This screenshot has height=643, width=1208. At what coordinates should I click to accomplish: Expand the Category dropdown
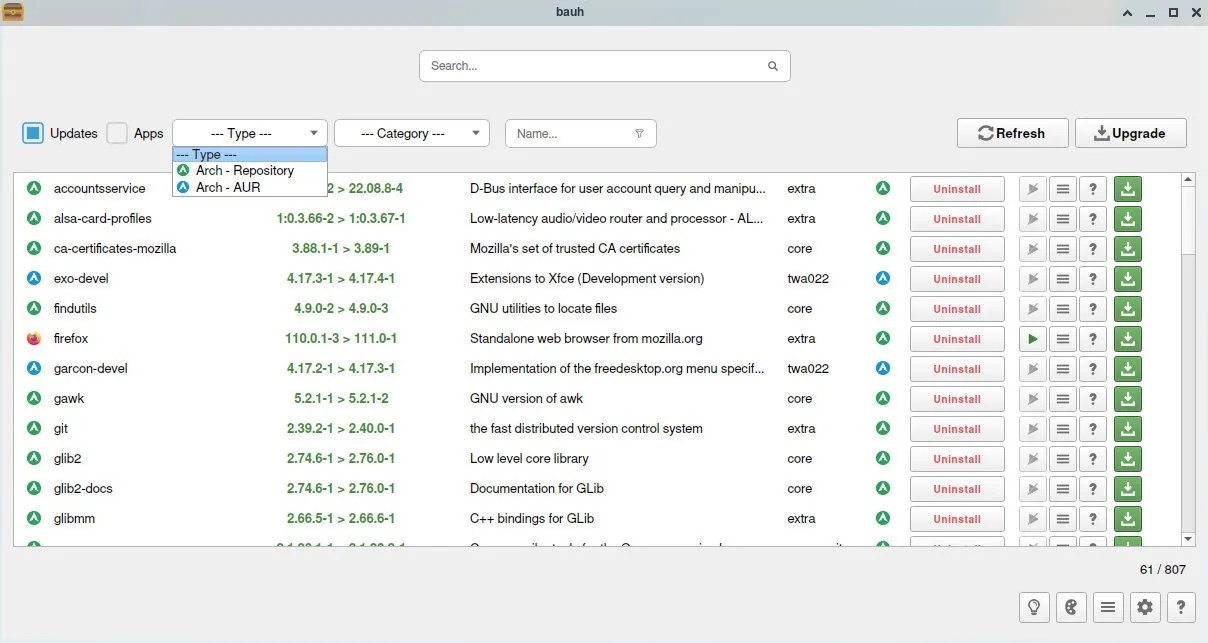point(411,133)
